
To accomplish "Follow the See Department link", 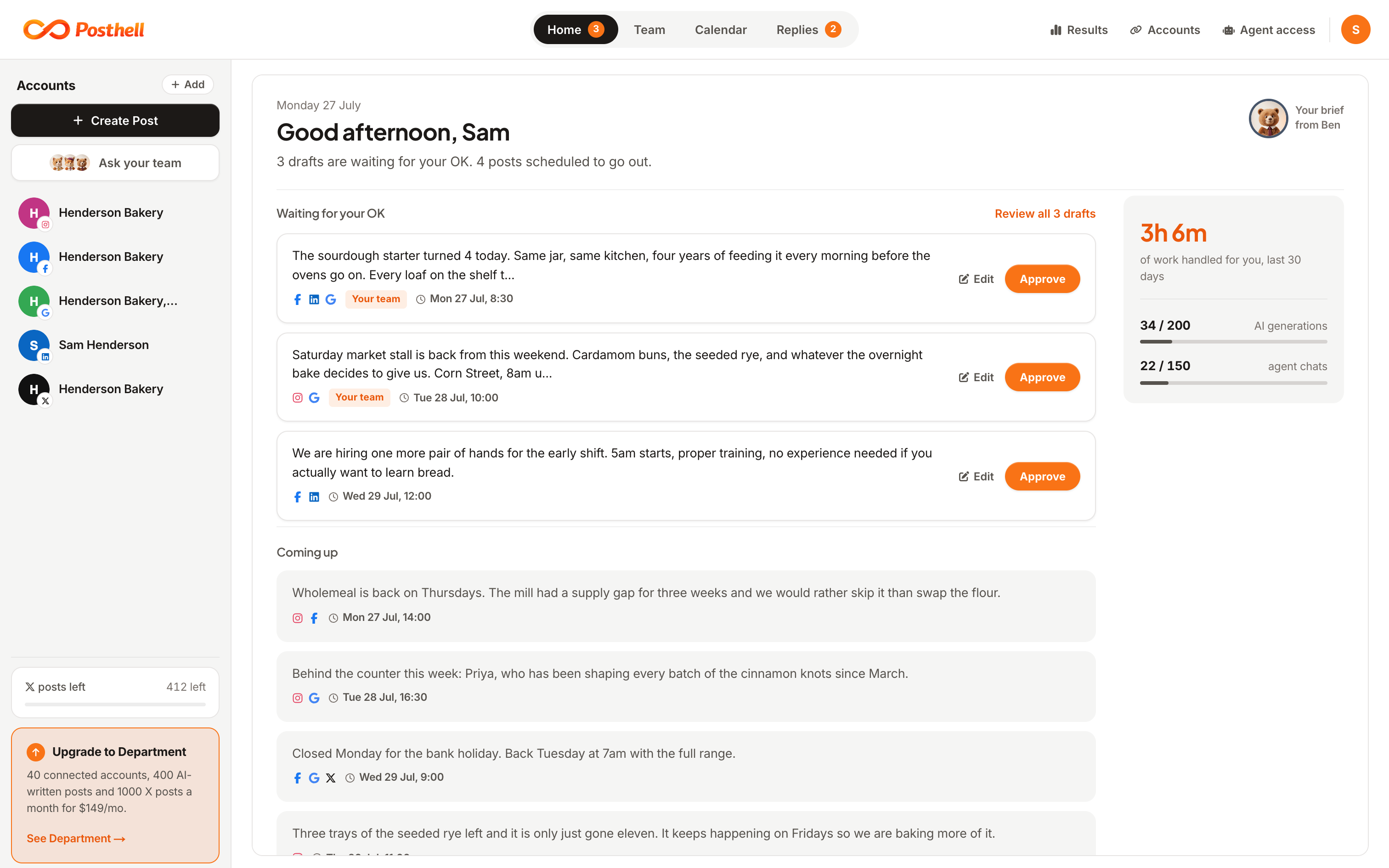I will click(76, 838).
